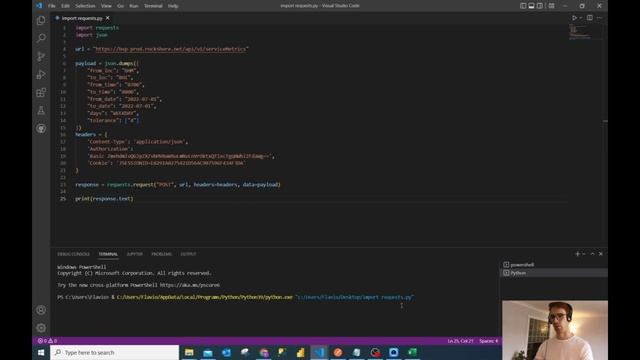
Task: Toggle the primary side bar layout icon
Action: [x=523, y=6]
